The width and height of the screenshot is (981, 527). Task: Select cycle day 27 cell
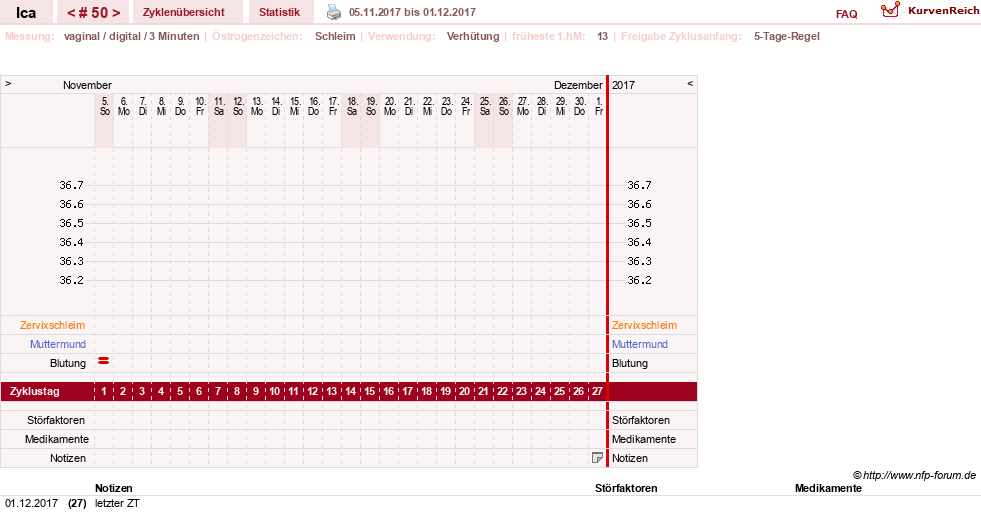[x=597, y=391]
